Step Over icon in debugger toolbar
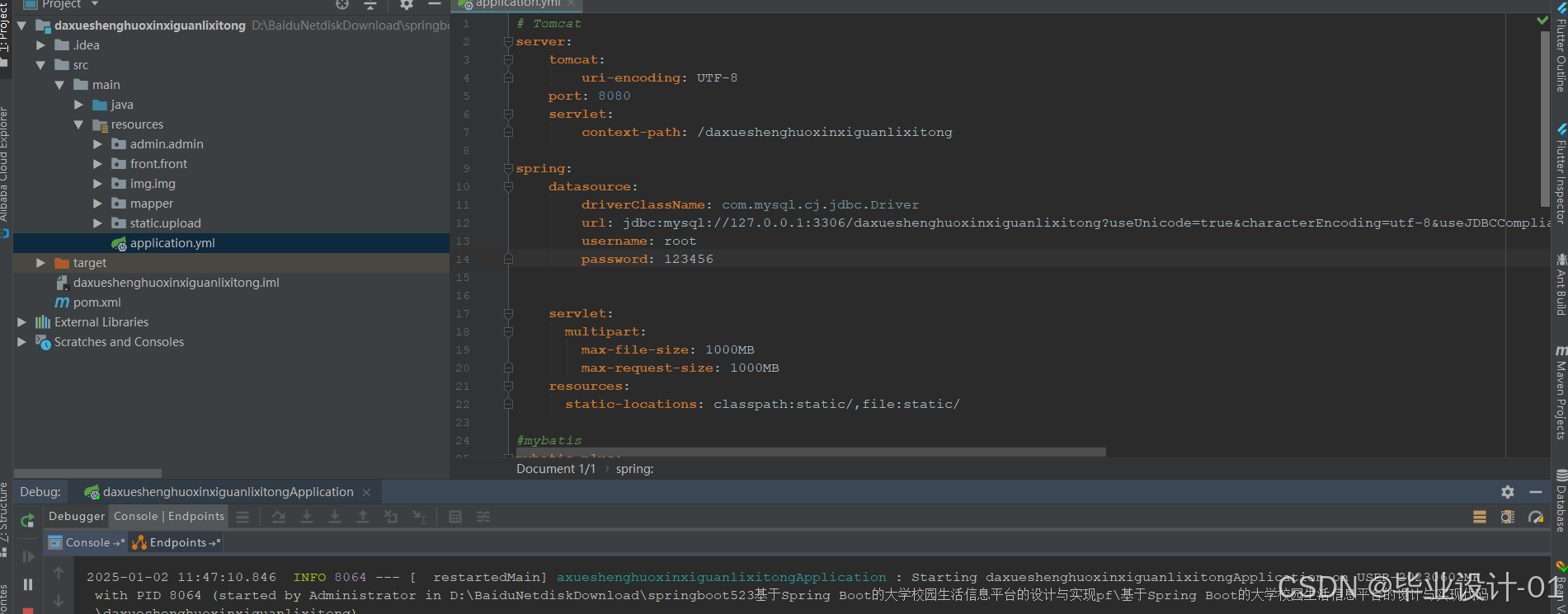The width and height of the screenshot is (1568, 614). click(x=279, y=517)
